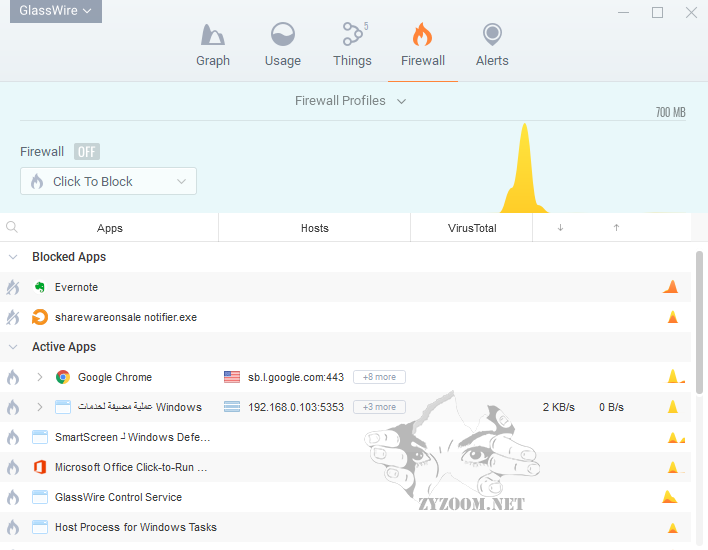The height and width of the screenshot is (550, 708).
Task: Open the GlassWire main menu
Action: click(x=56, y=11)
